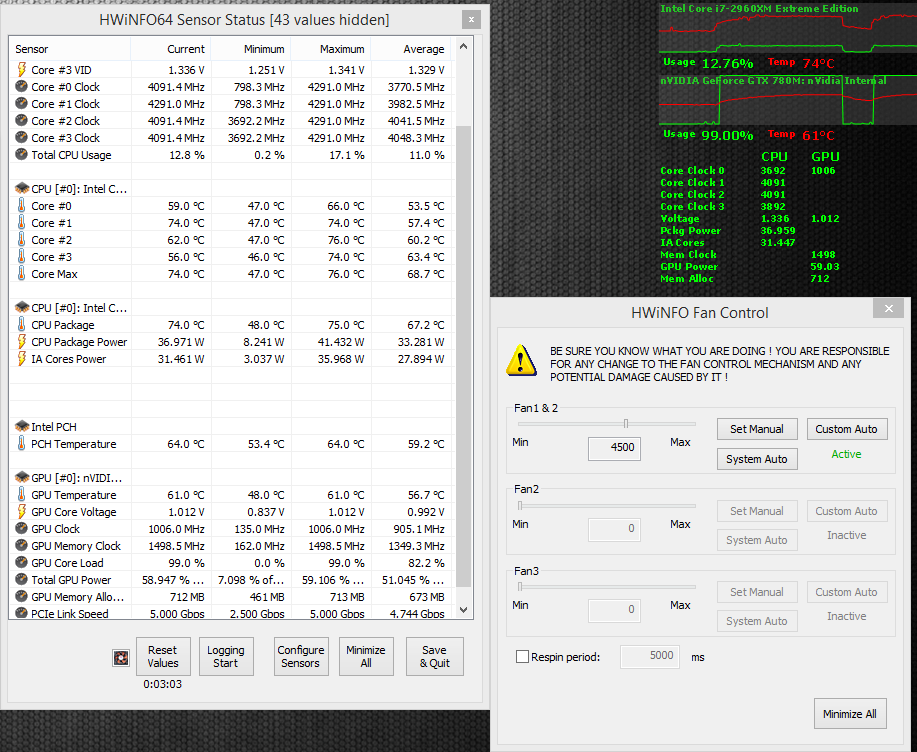
Task: Click System Auto for Fan1 & 2
Action: point(757,459)
